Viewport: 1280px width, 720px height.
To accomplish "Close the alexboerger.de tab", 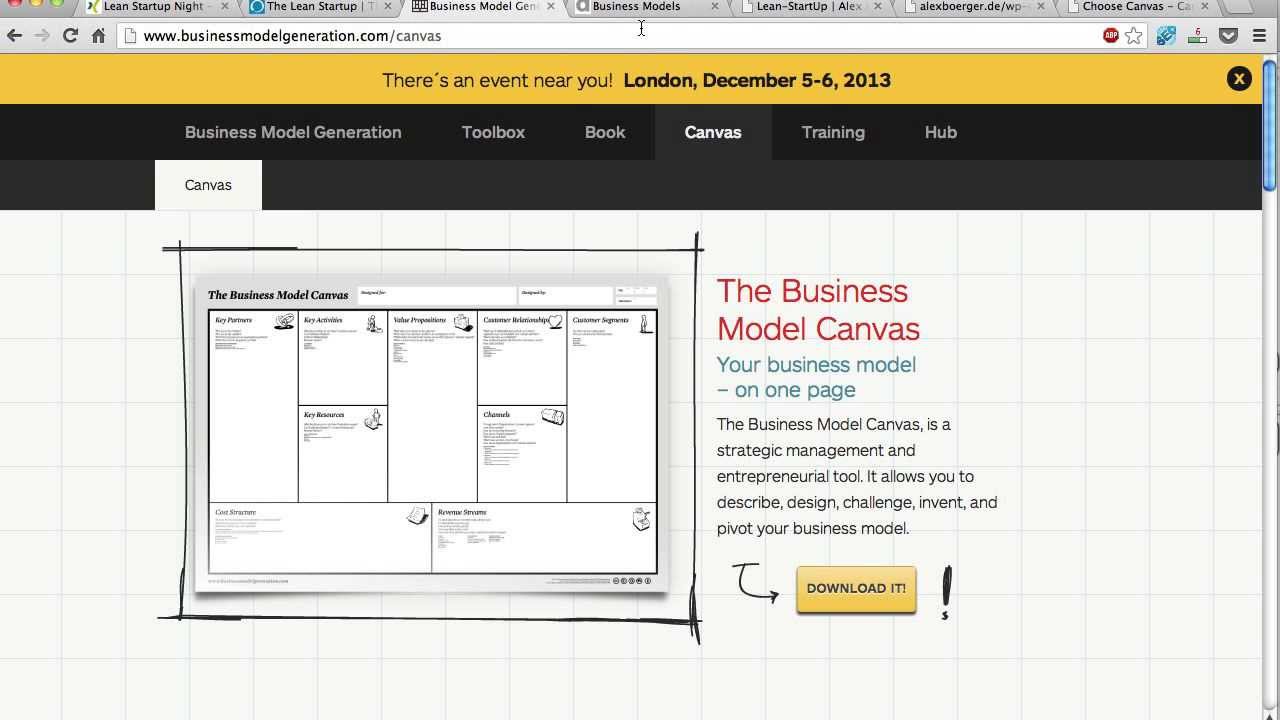I will pos(1041,6).
